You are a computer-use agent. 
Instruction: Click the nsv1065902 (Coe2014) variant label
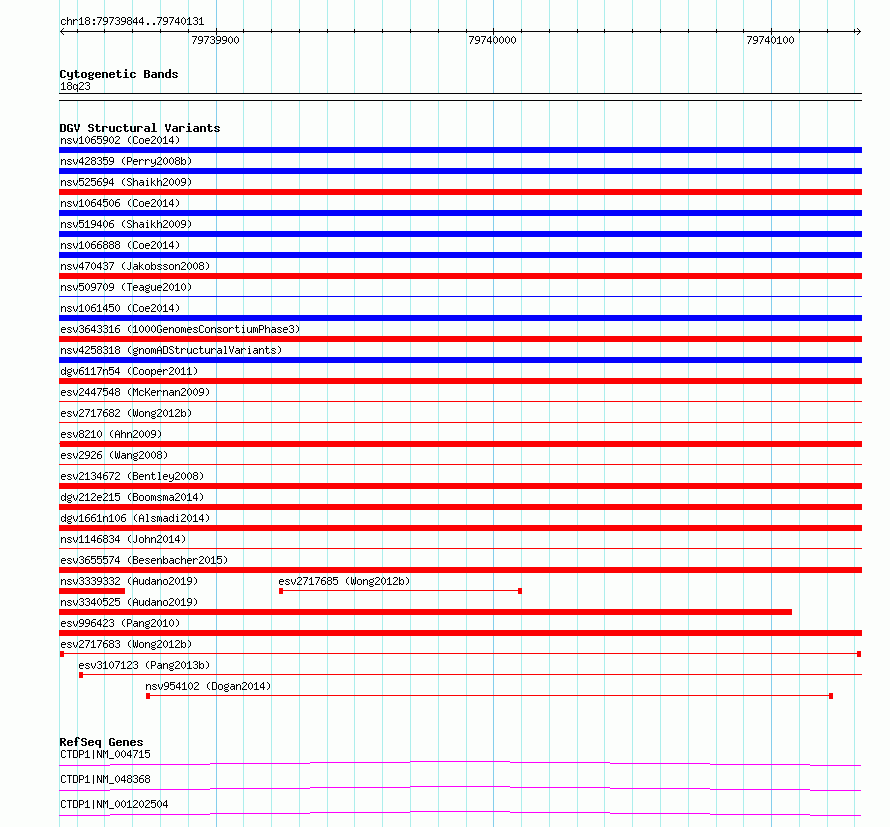[x=120, y=140]
